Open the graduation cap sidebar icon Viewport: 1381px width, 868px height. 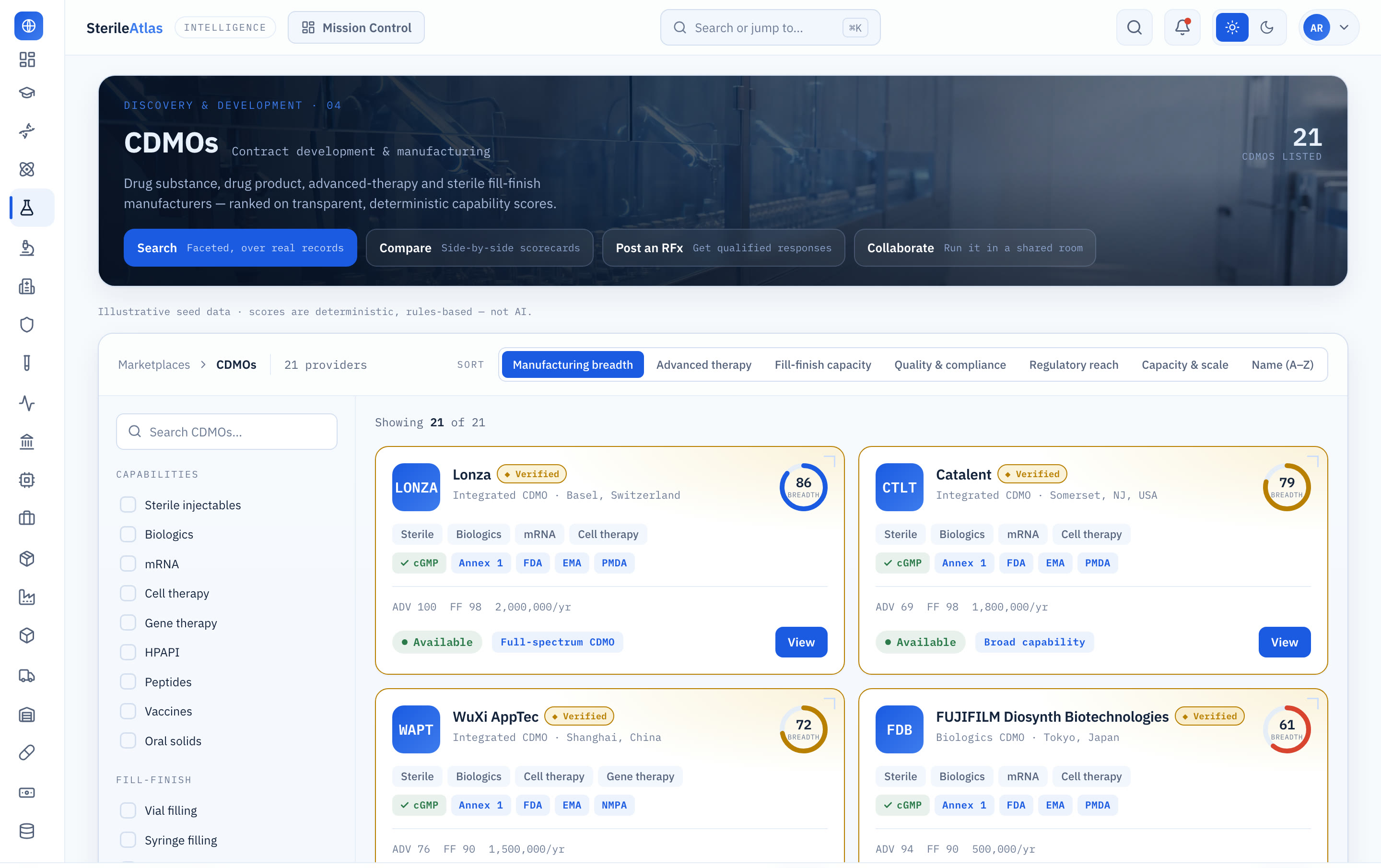27,93
